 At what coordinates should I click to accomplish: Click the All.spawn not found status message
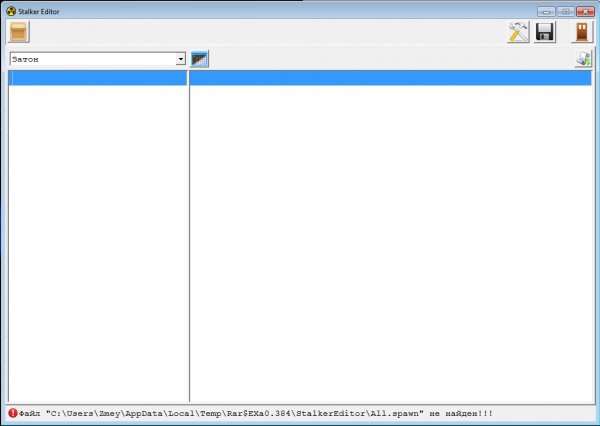[x=255, y=413]
